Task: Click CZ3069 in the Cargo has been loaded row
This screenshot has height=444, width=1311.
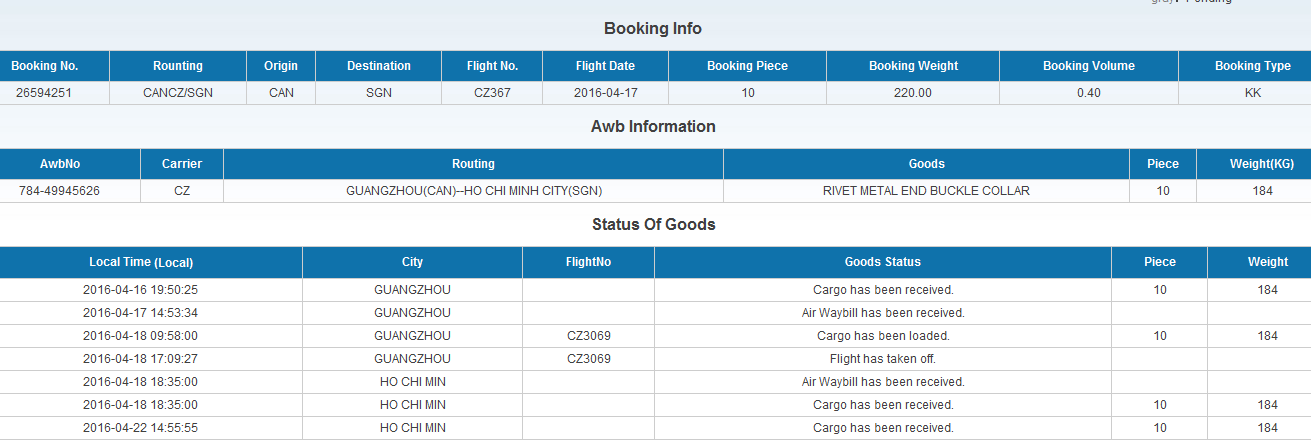Action: pos(588,336)
